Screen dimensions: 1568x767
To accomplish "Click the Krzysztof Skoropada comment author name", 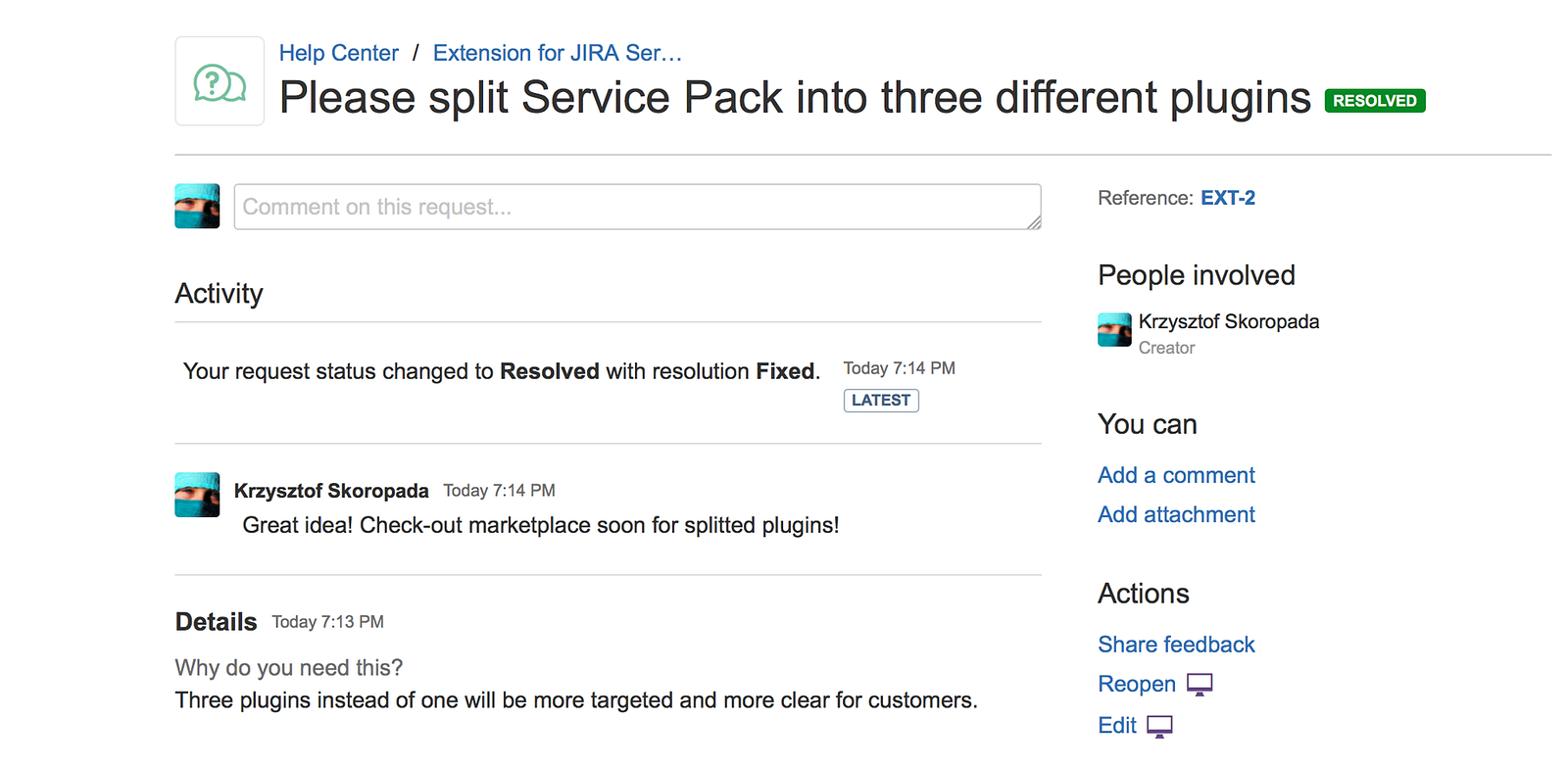I will pyautogui.click(x=331, y=491).
